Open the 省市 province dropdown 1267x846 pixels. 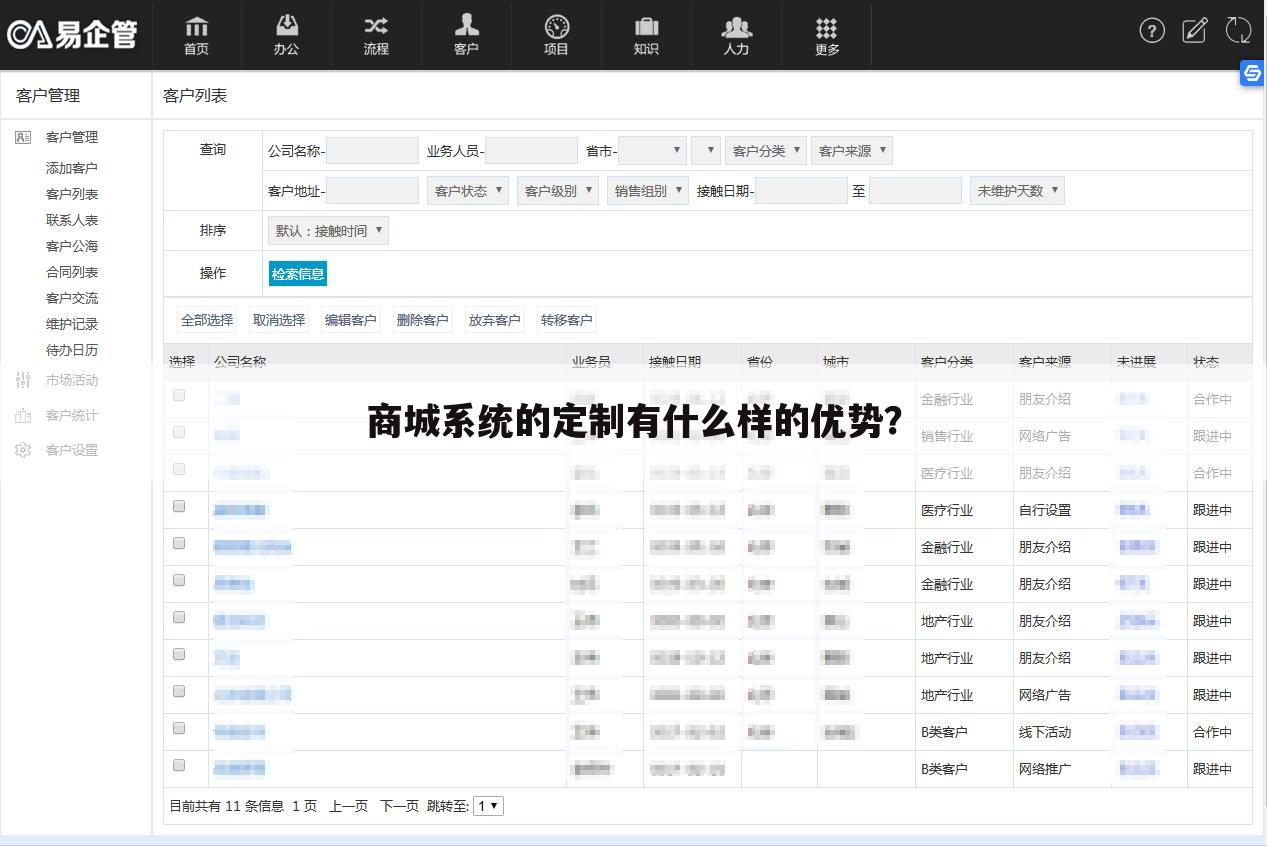tap(652, 151)
